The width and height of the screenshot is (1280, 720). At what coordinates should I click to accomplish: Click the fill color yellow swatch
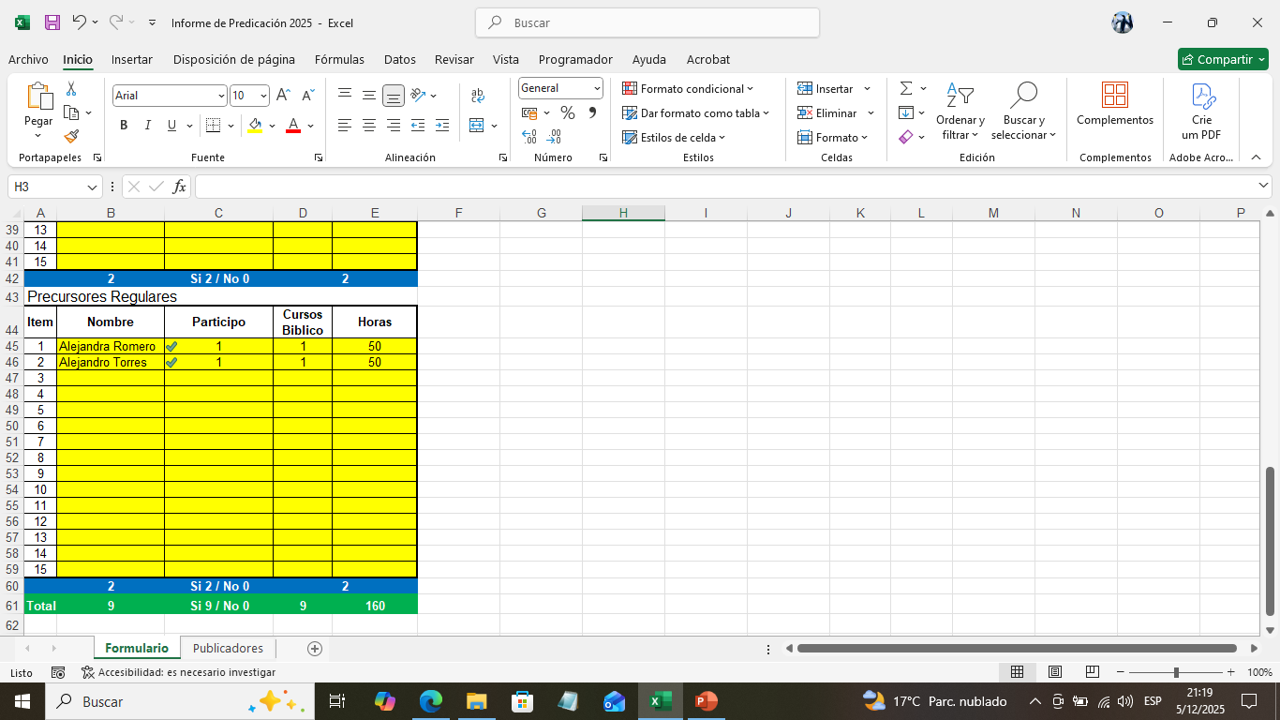click(x=255, y=126)
